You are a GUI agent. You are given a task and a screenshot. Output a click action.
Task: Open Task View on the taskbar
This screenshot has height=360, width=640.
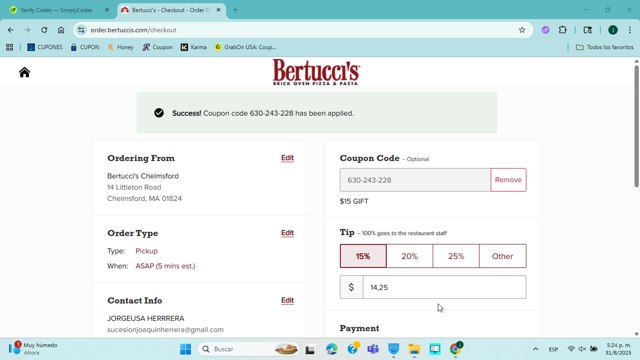(310, 349)
